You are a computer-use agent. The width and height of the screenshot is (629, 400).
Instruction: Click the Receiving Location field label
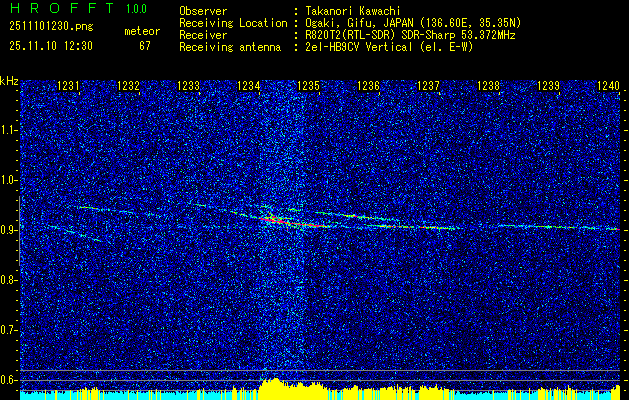[x=233, y=23]
